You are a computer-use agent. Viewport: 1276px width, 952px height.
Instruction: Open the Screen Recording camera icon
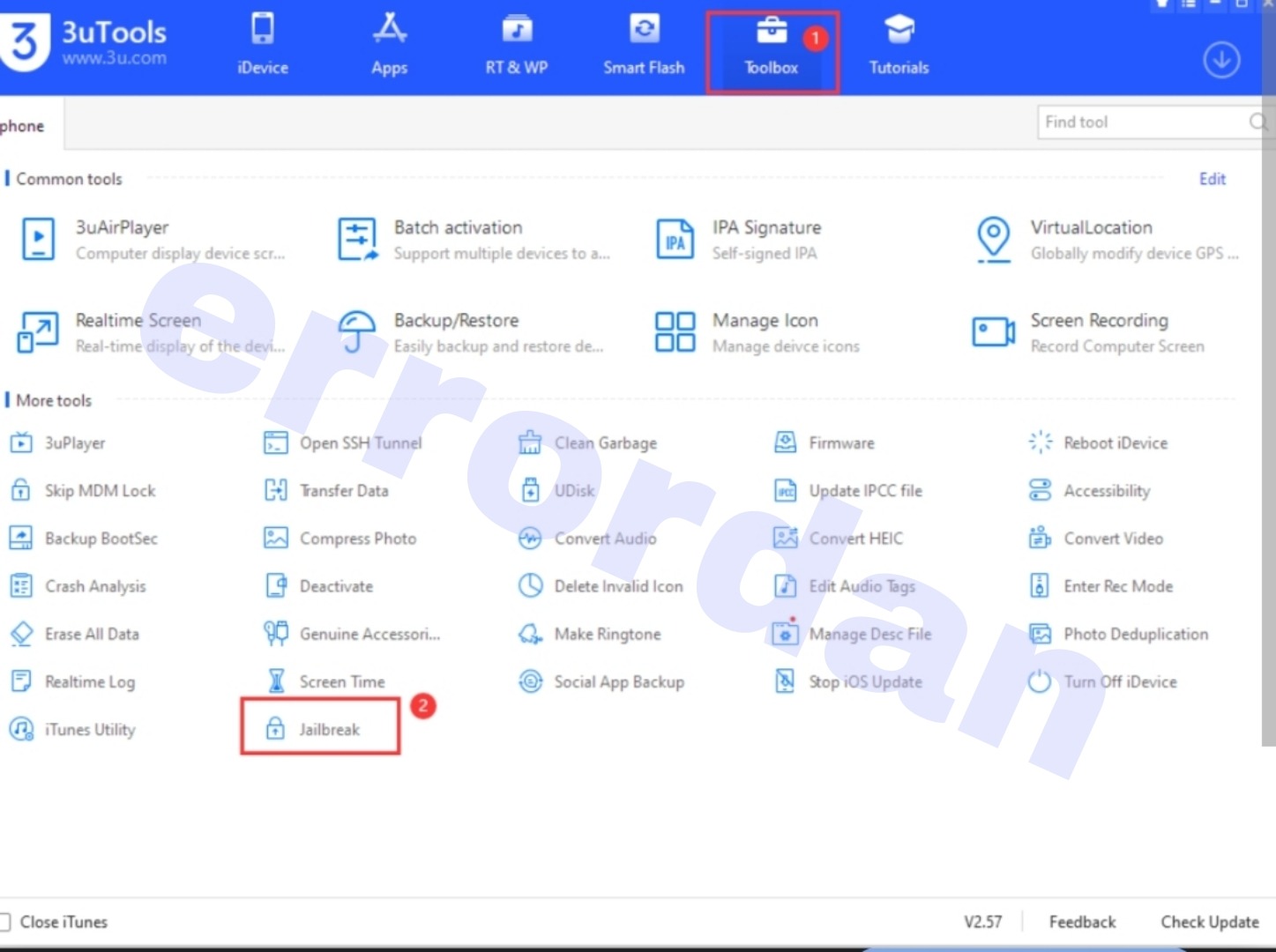tap(994, 332)
